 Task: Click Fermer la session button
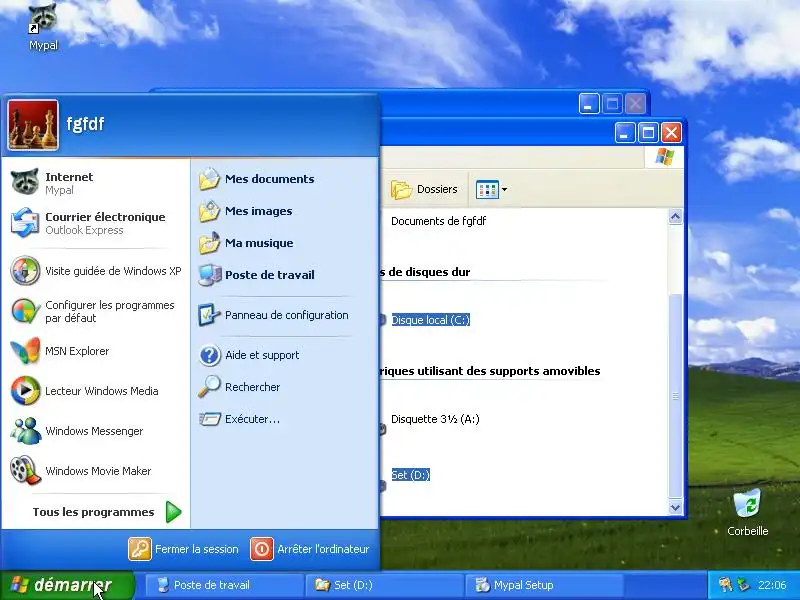[184, 549]
